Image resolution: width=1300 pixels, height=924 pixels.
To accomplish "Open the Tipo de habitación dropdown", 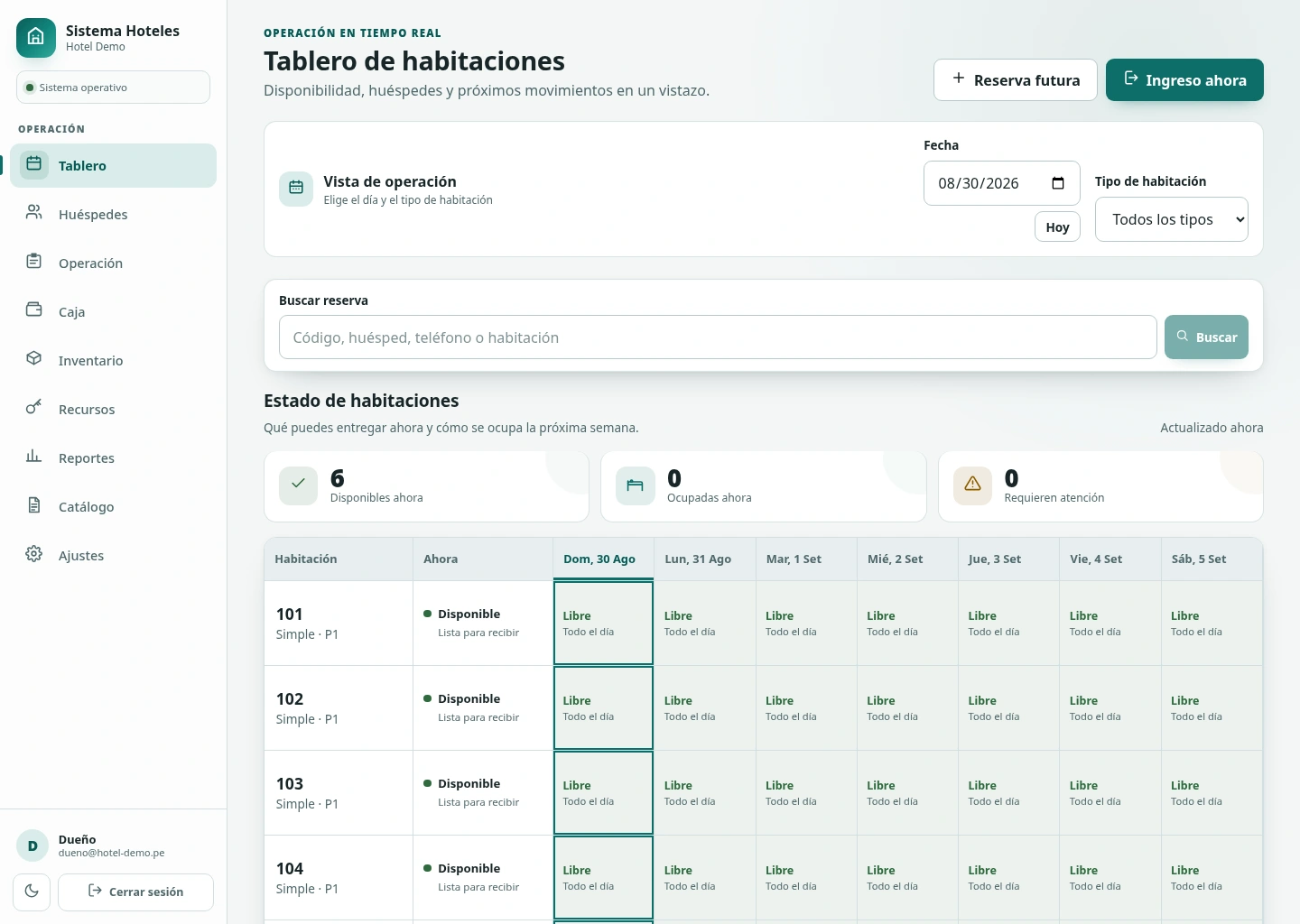I will 1172,219.
